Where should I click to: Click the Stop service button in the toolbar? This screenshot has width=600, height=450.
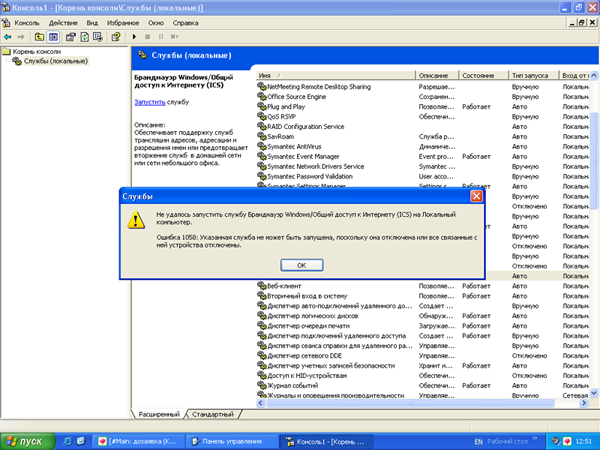(147, 37)
